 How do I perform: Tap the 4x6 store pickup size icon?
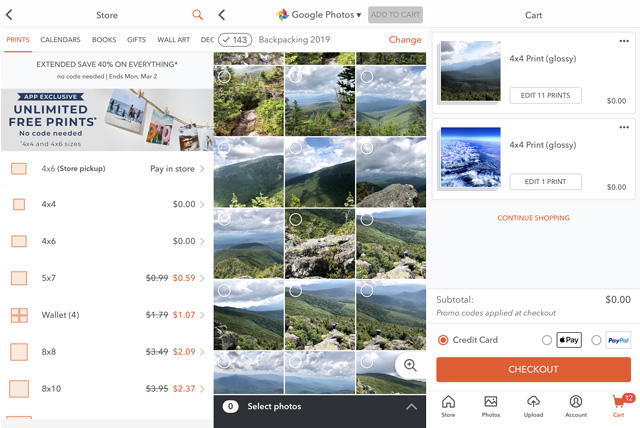point(19,169)
